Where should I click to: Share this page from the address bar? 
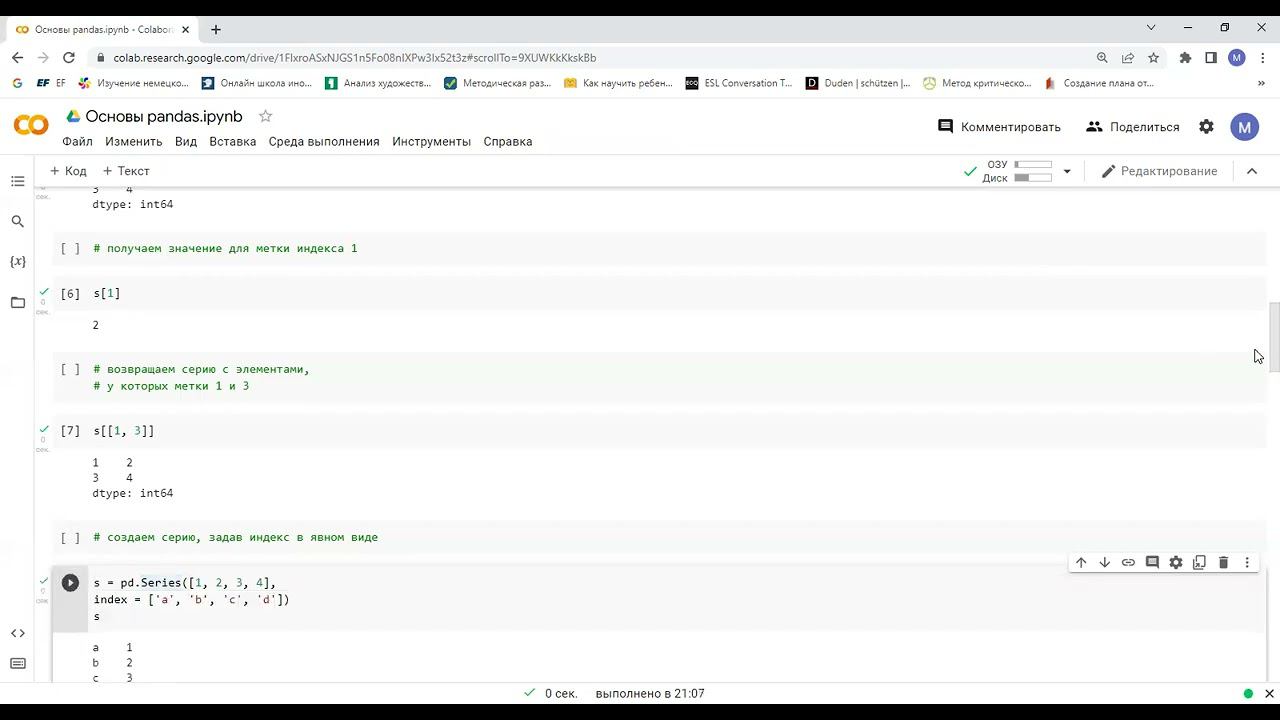pyautogui.click(x=1128, y=58)
